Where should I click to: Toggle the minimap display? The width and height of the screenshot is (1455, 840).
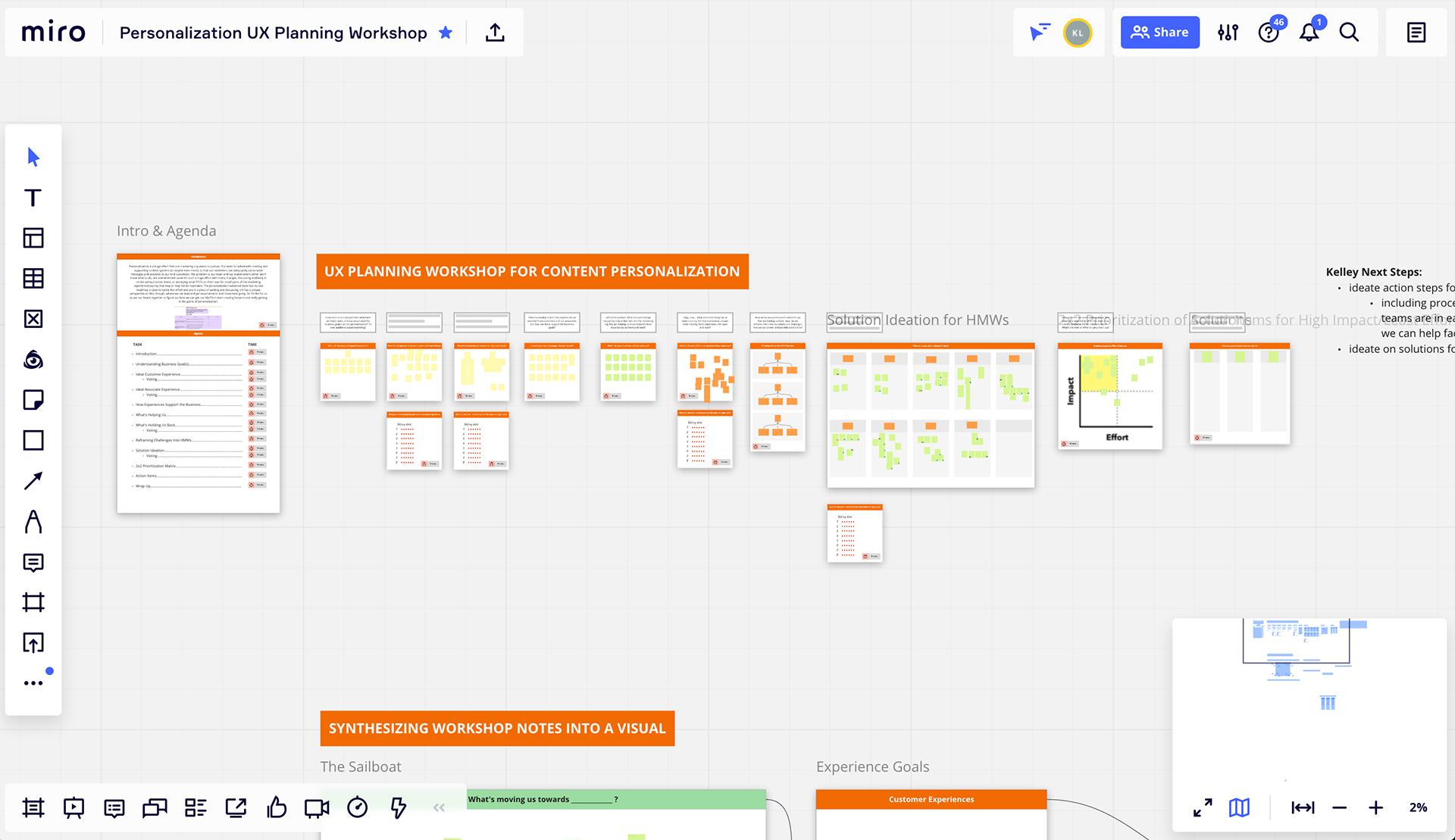(1239, 807)
